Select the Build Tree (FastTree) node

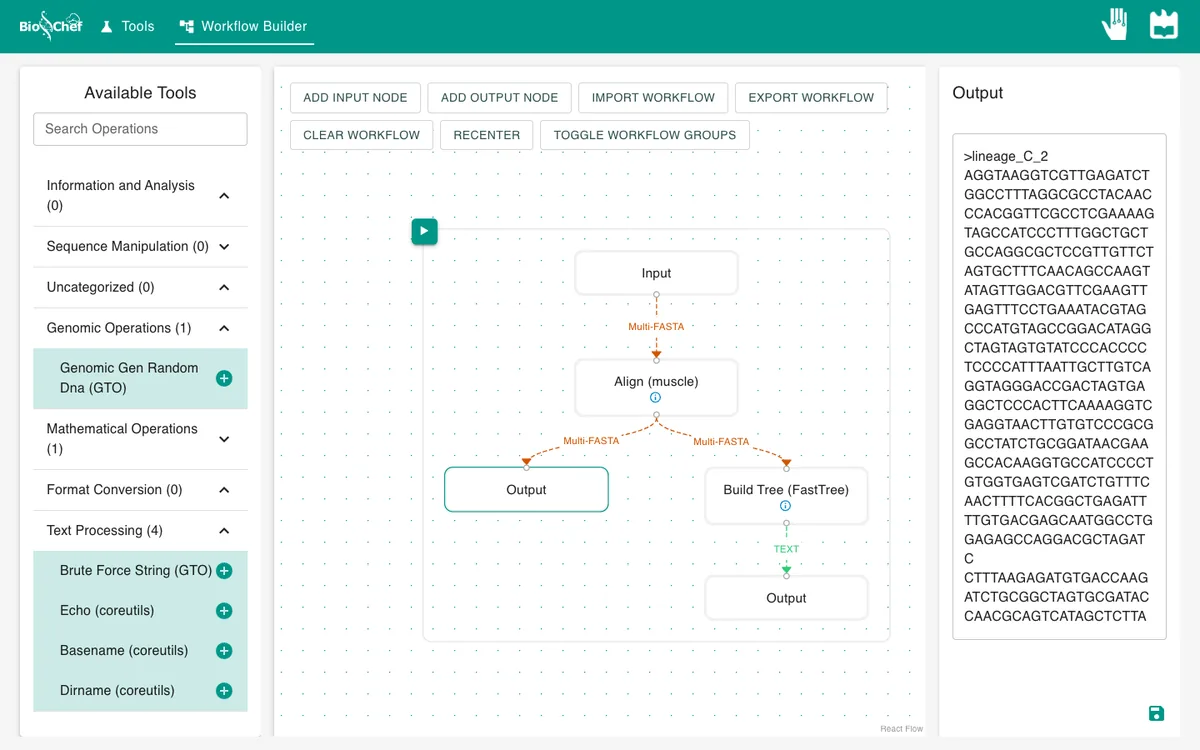786,496
